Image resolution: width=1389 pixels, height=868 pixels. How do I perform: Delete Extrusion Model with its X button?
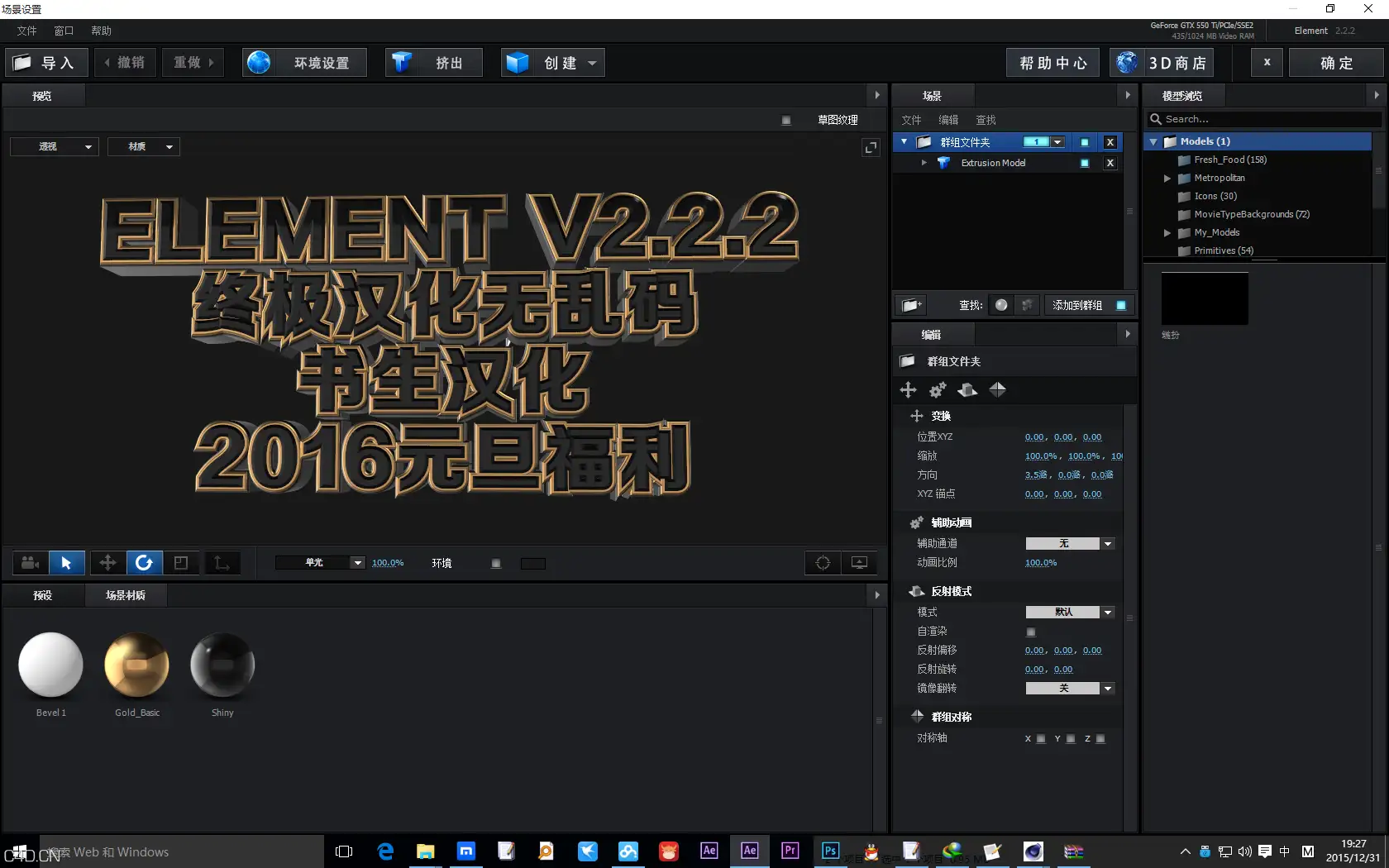pos(1110,163)
